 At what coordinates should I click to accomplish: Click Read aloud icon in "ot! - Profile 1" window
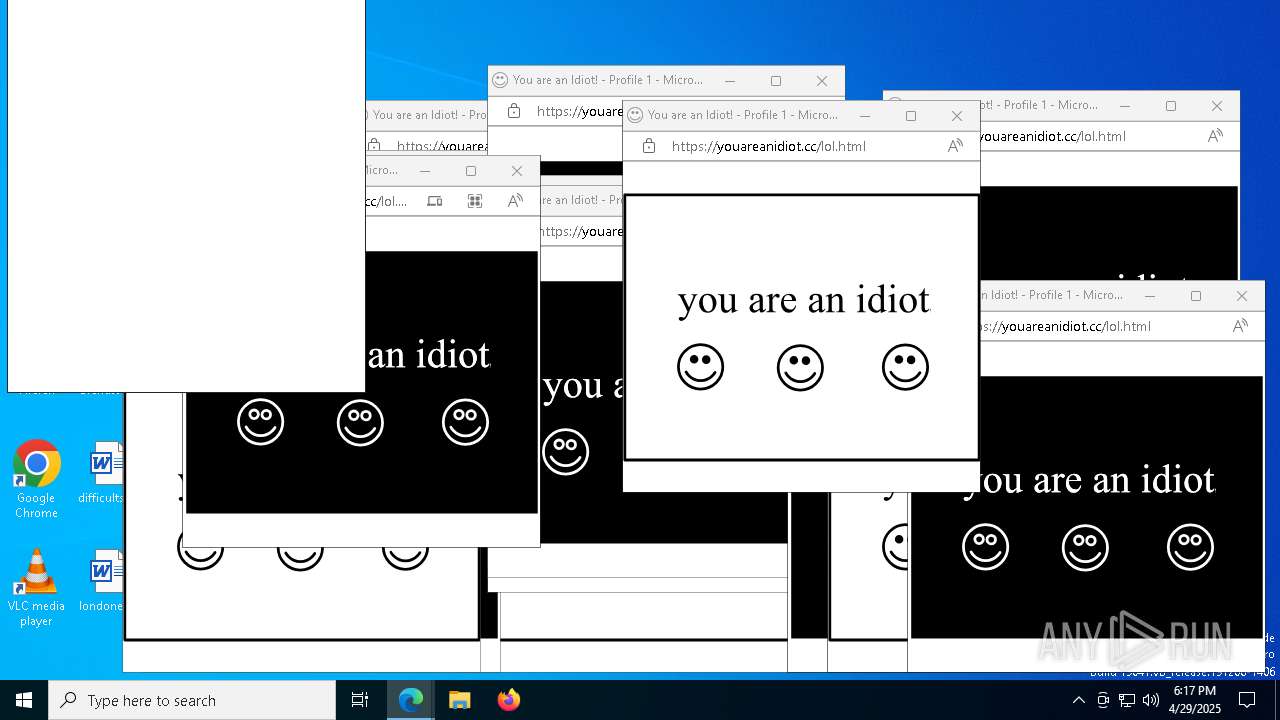pyautogui.click(x=1215, y=136)
